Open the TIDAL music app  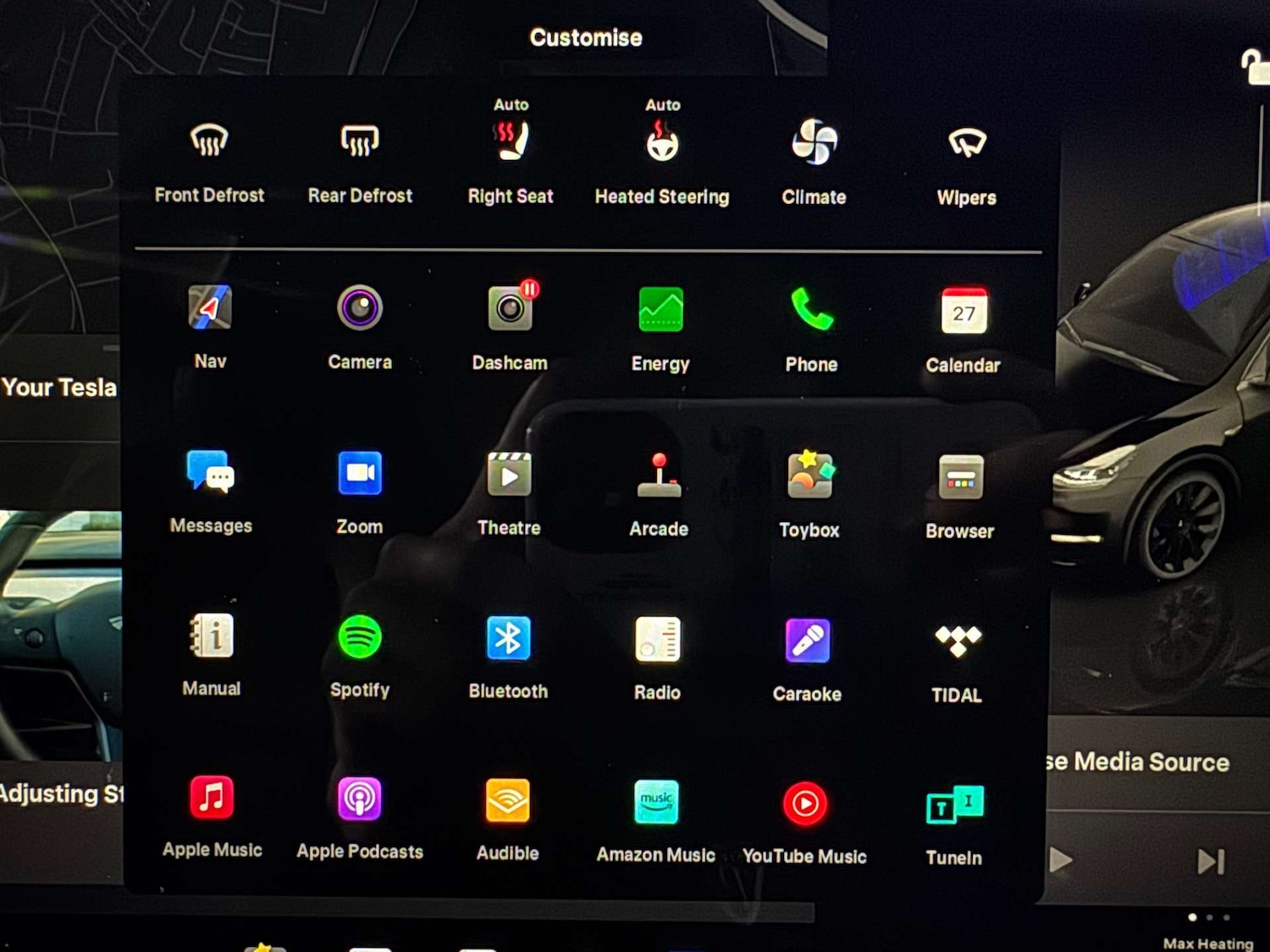[958, 641]
